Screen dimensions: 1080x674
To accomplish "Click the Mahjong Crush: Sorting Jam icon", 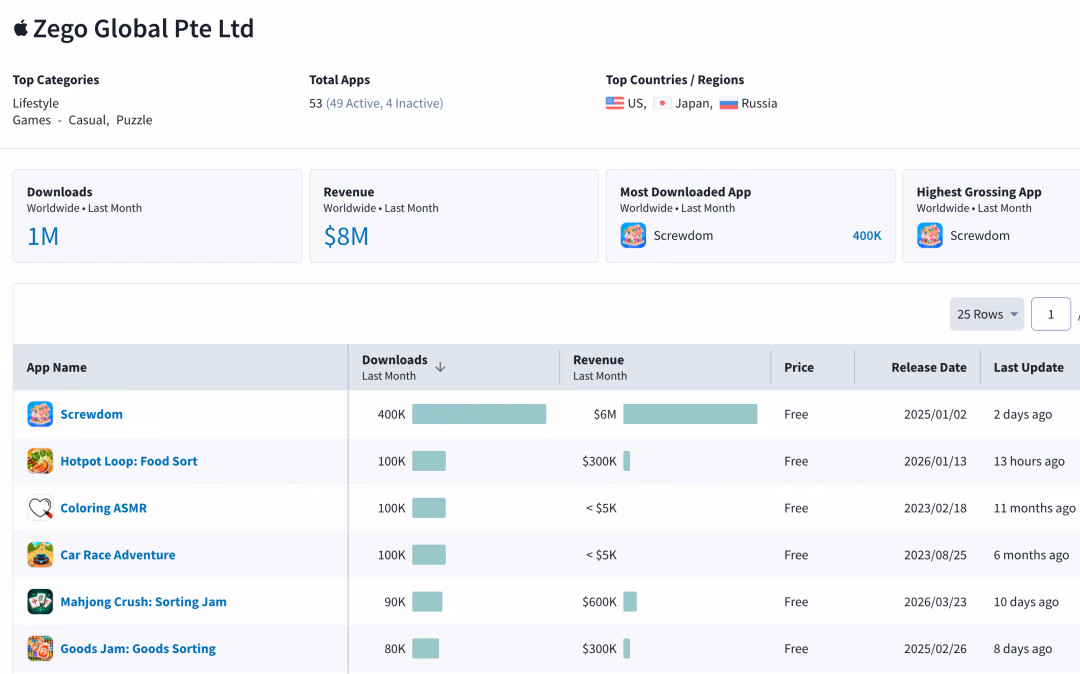I will [40, 602].
